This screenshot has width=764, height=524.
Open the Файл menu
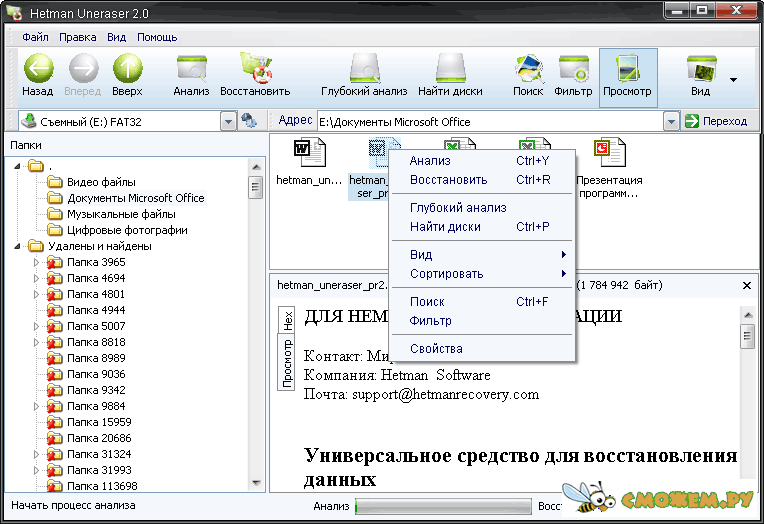(x=35, y=37)
